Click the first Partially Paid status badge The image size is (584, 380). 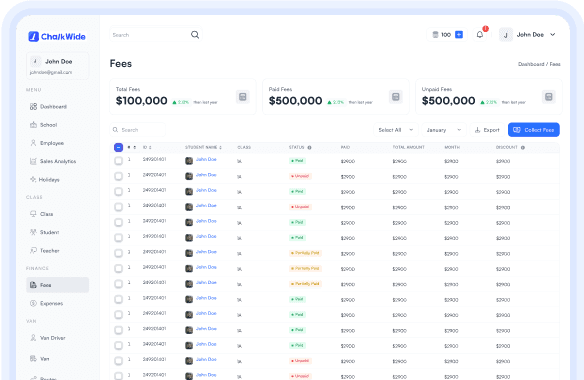305,253
